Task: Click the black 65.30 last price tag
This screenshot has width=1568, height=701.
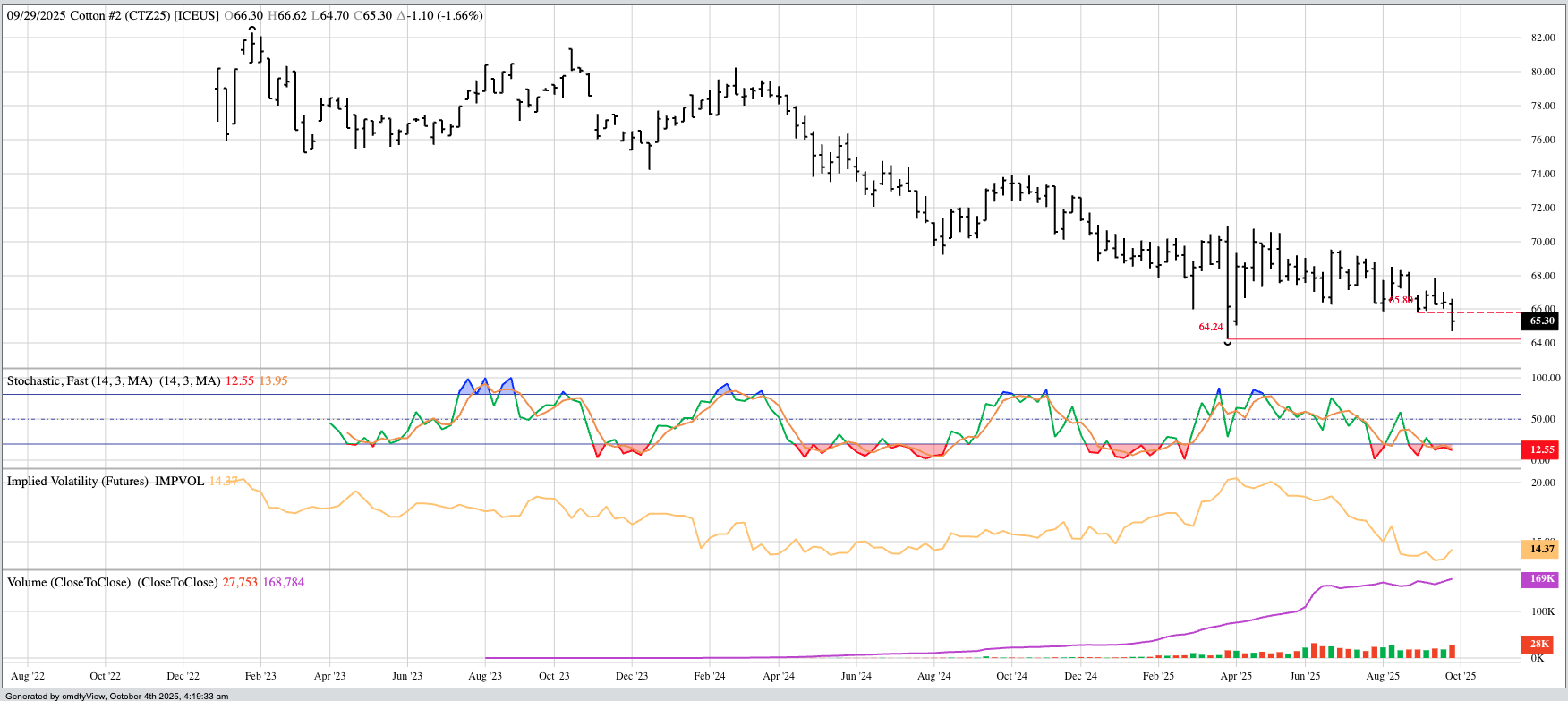Action: click(x=1541, y=321)
